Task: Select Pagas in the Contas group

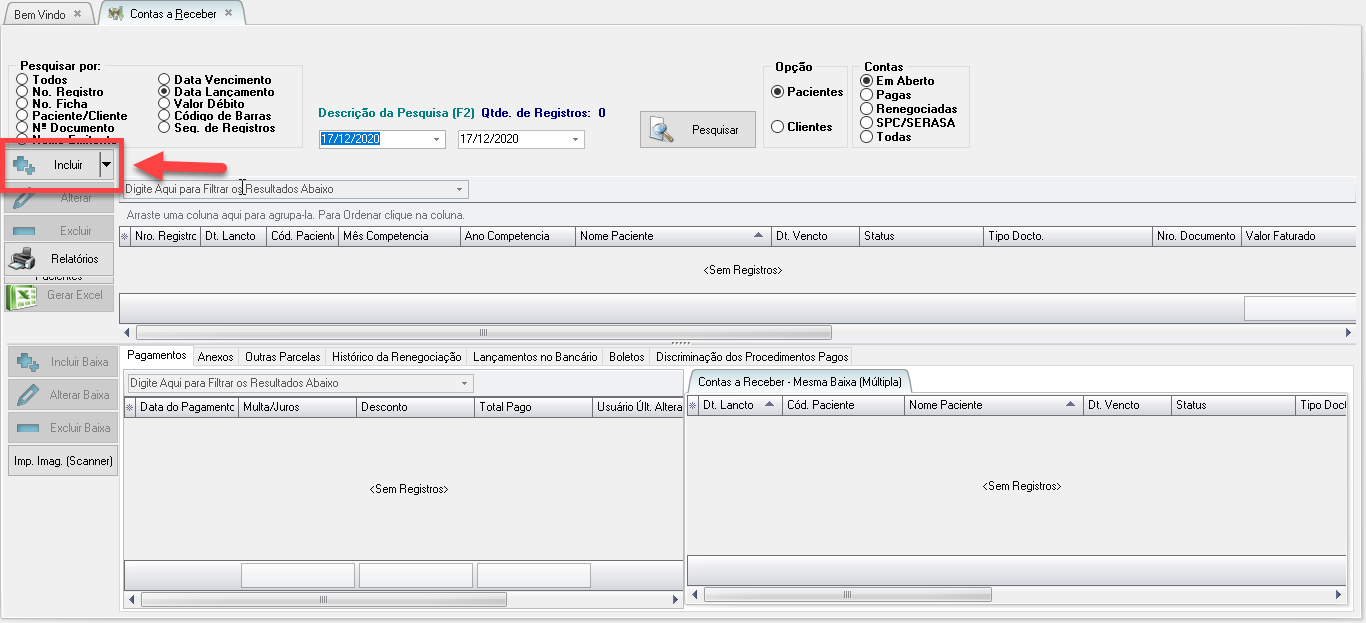Action: (866, 95)
